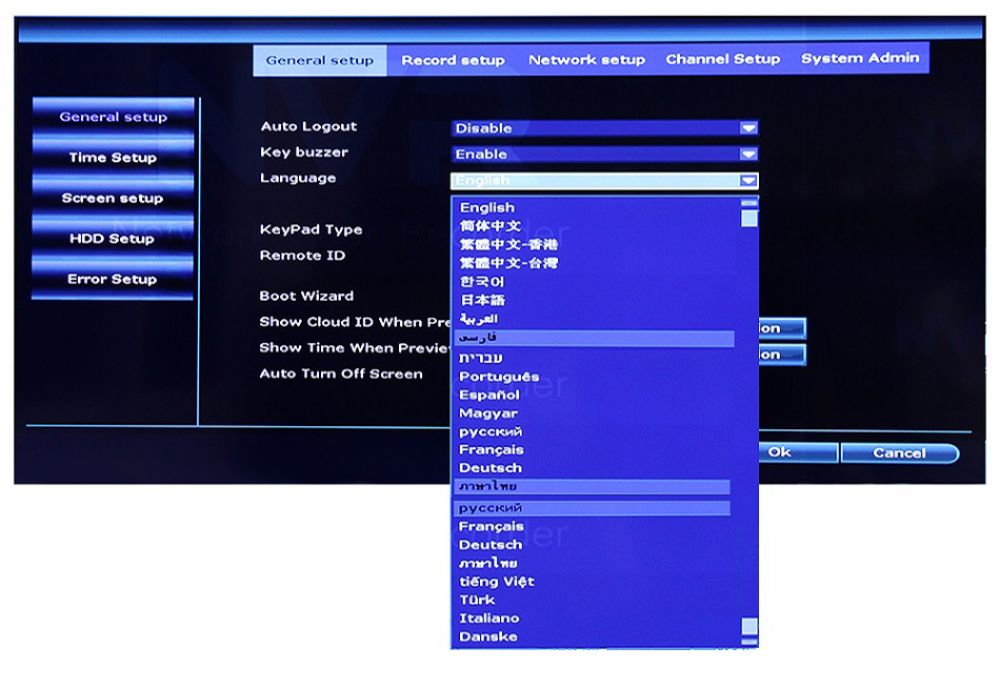The width and height of the screenshot is (1000, 688).
Task: Switch to Record setup tab
Action: [453, 60]
